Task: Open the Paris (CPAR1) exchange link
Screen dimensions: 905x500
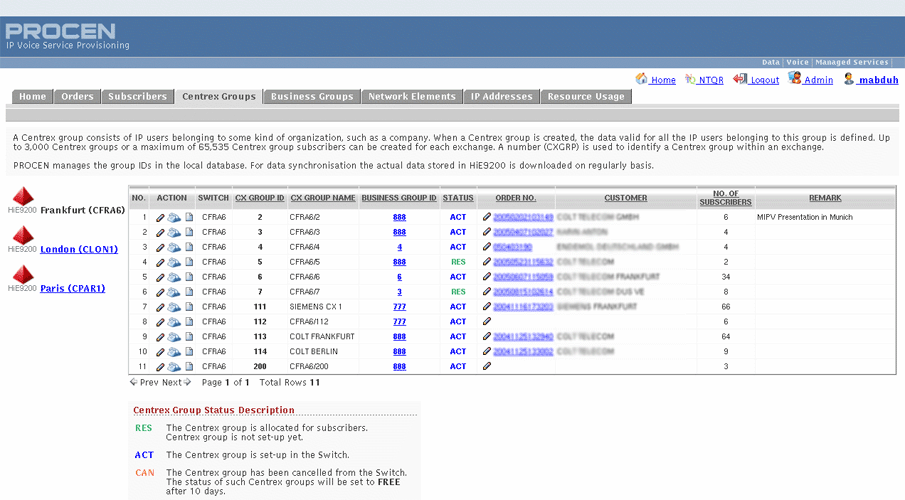Action: coord(72,288)
